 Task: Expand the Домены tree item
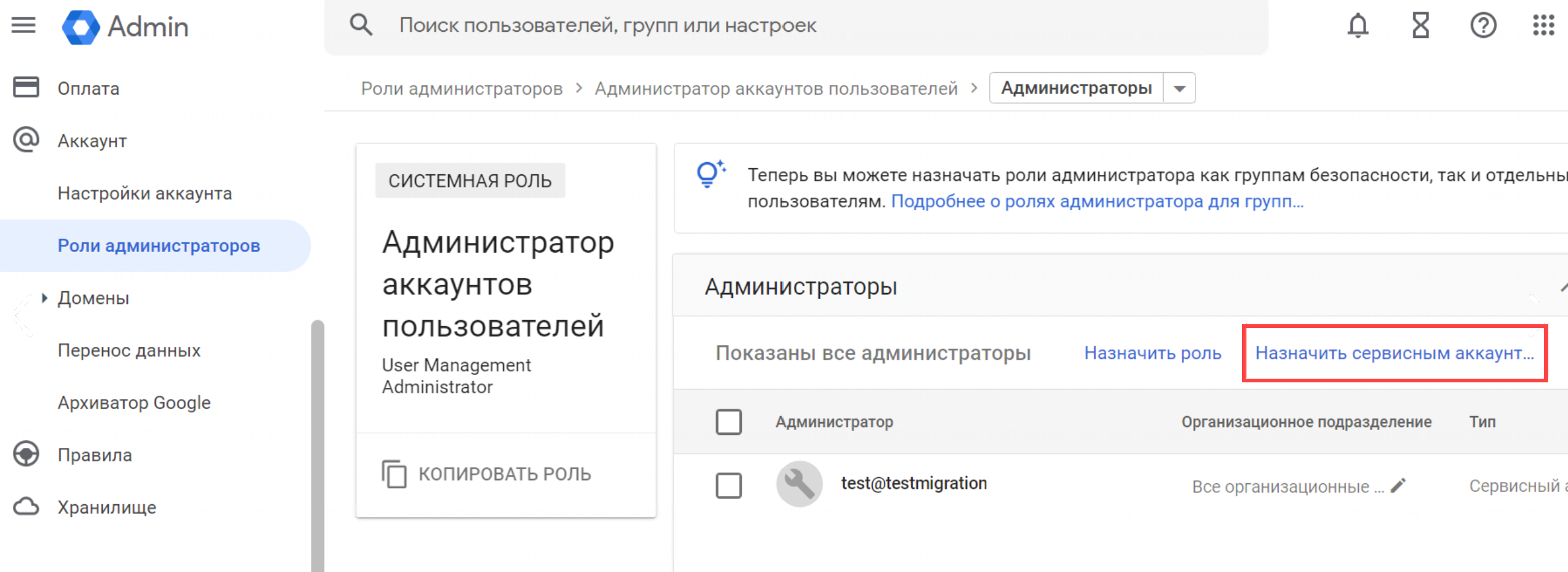pyautogui.click(x=45, y=298)
